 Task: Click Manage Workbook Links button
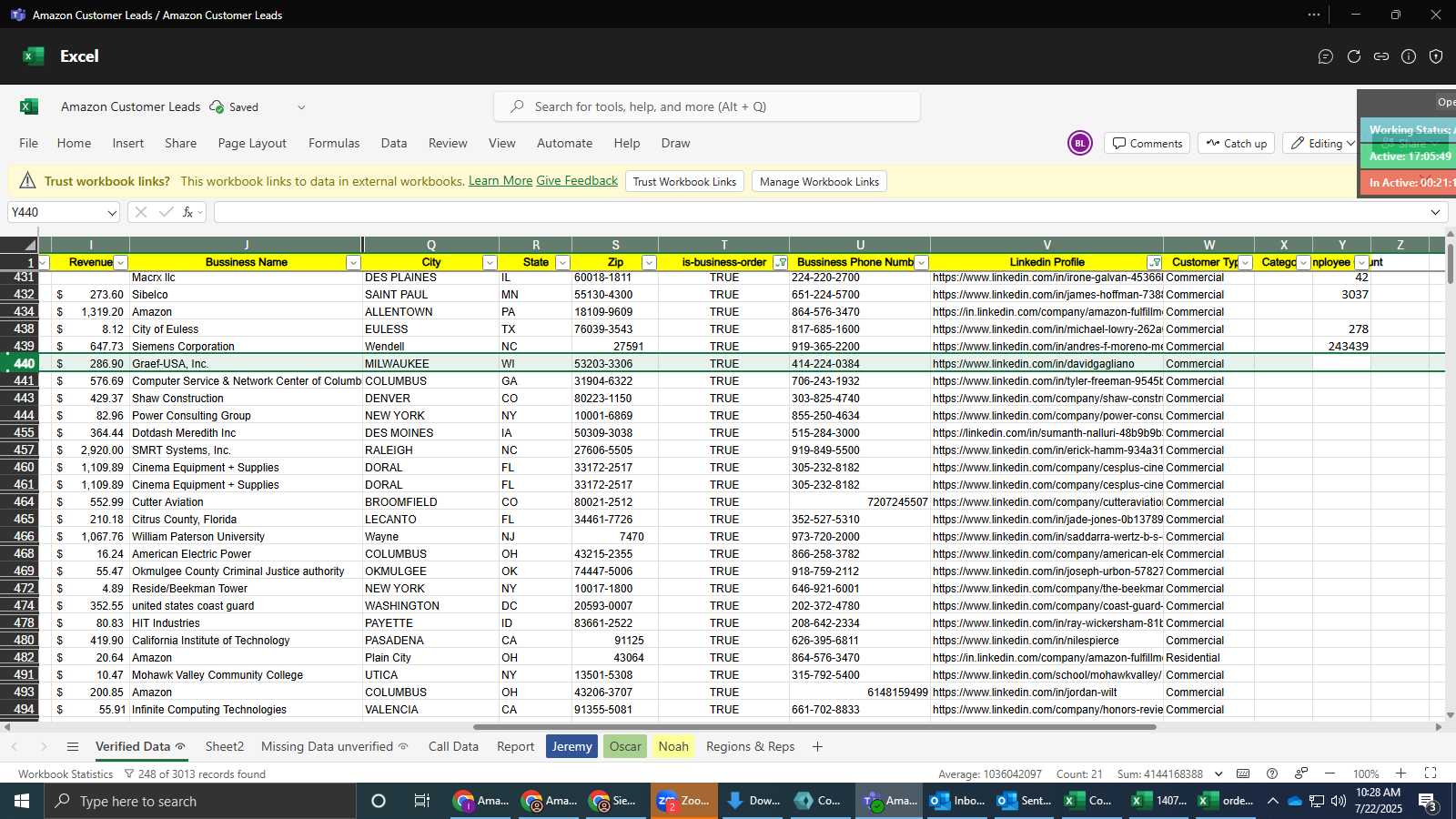[x=819, y=181]
